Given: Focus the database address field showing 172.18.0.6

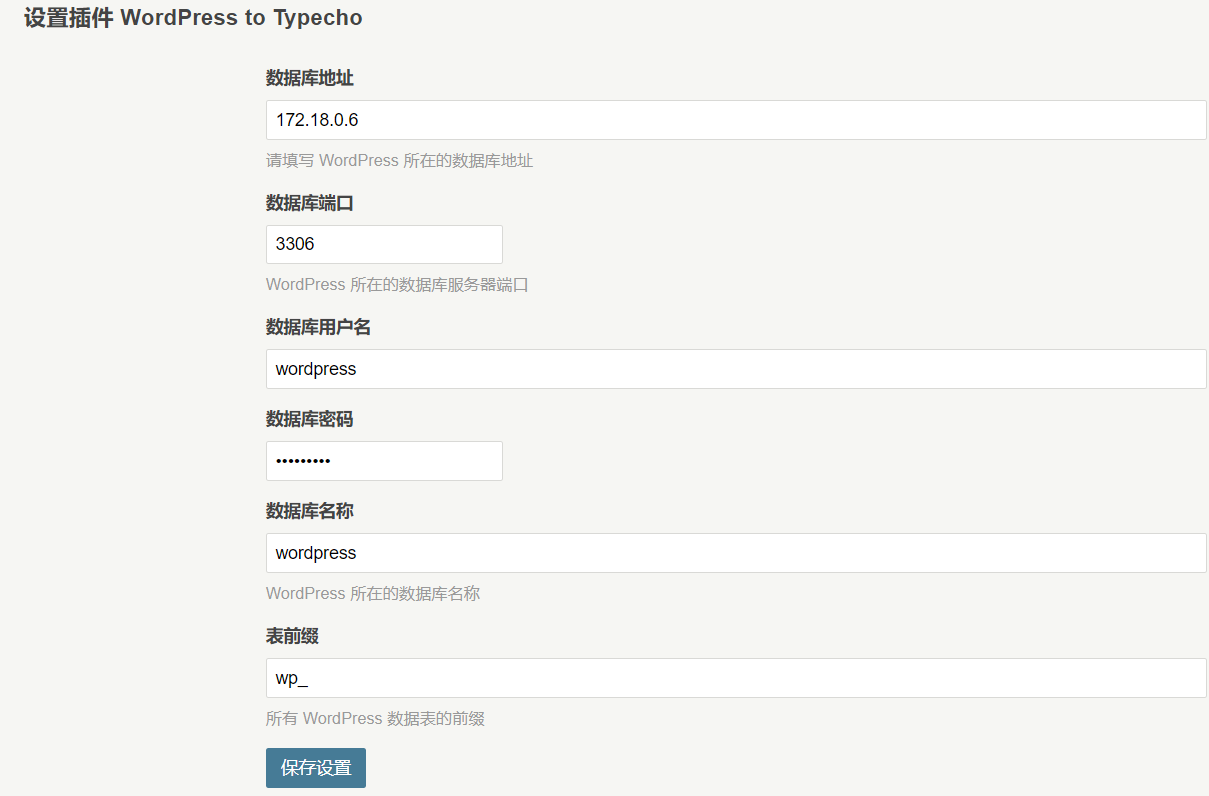Looking at the screenshot, I should click(736, 120).
